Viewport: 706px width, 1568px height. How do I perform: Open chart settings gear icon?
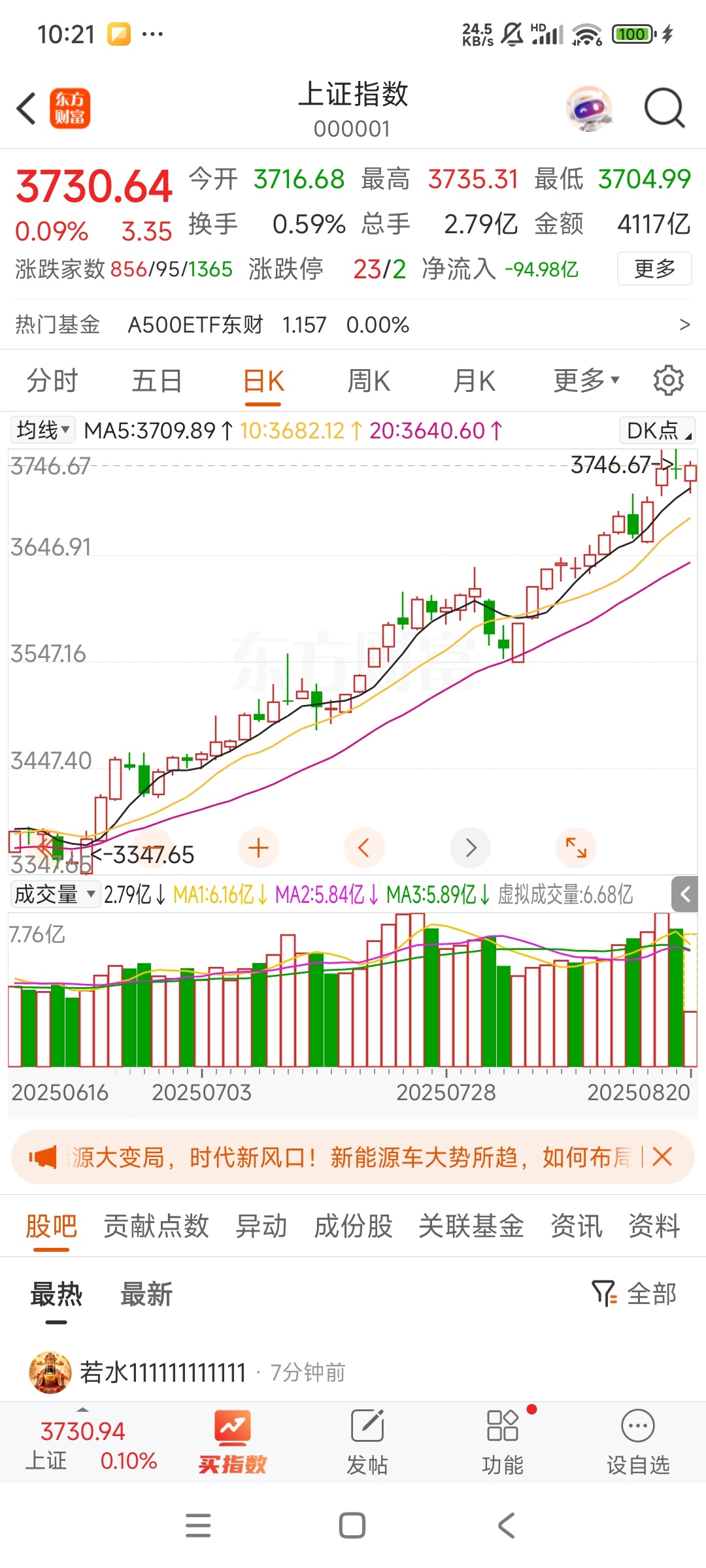[668, 380]
